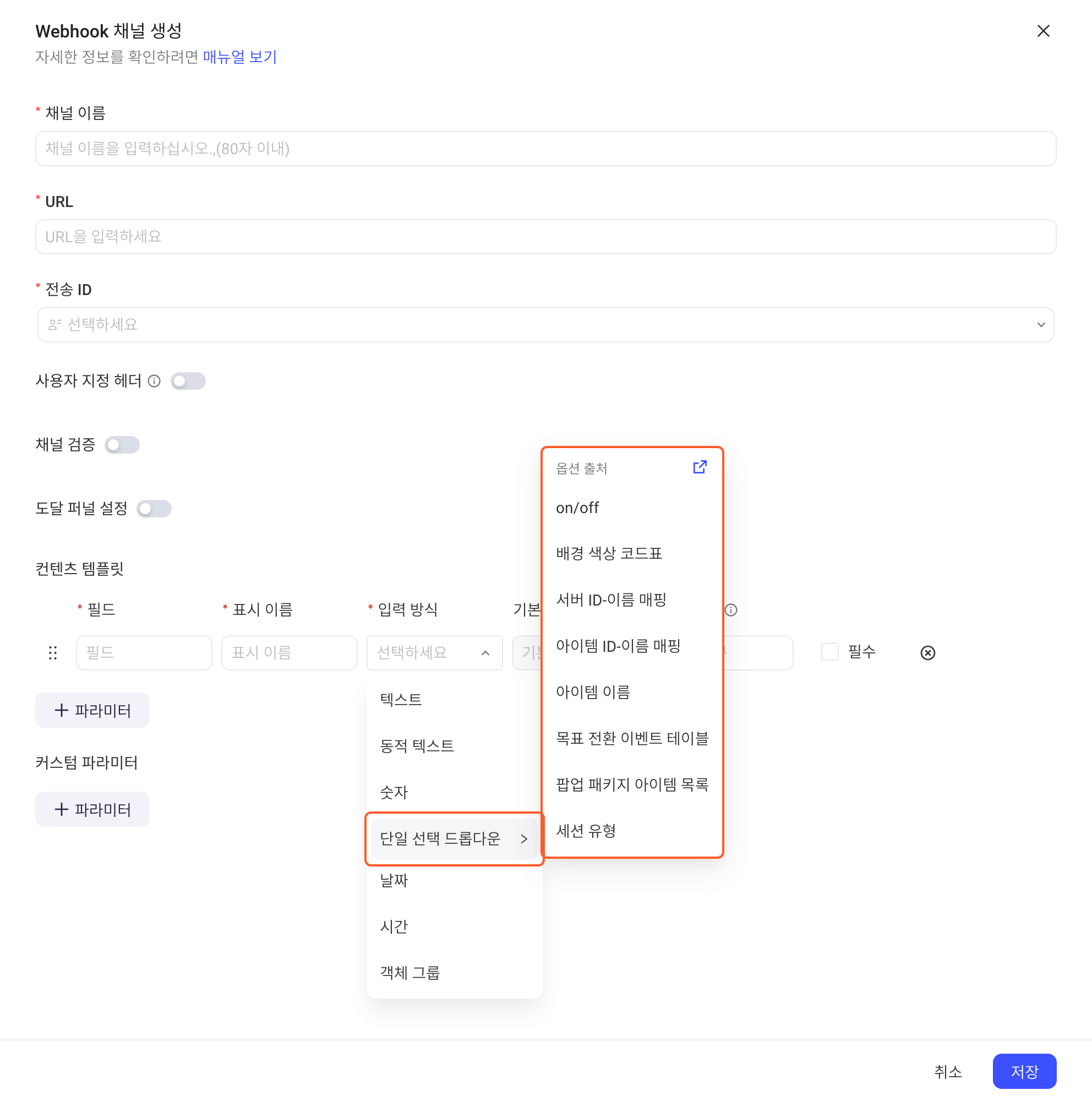Select 객체 그룹 input type
The height and width of the screenshot is (1101, 1092).
click(x=455, y=972)
